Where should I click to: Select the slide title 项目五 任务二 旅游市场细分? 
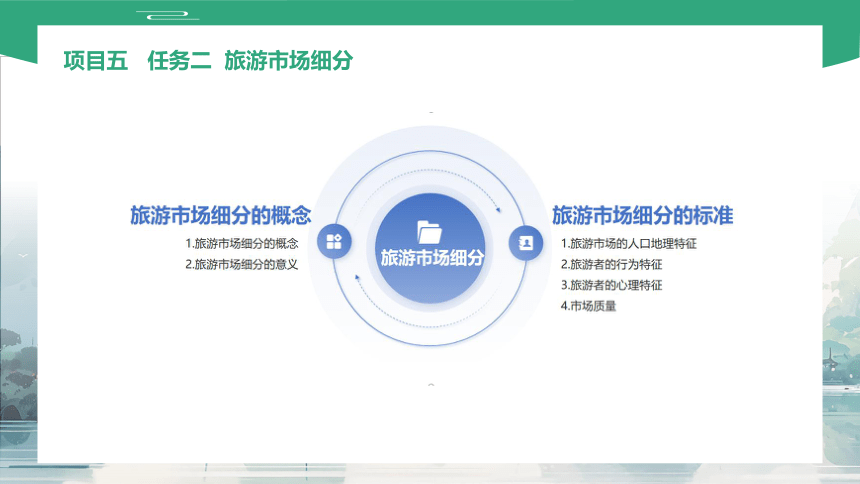[208, 60]
